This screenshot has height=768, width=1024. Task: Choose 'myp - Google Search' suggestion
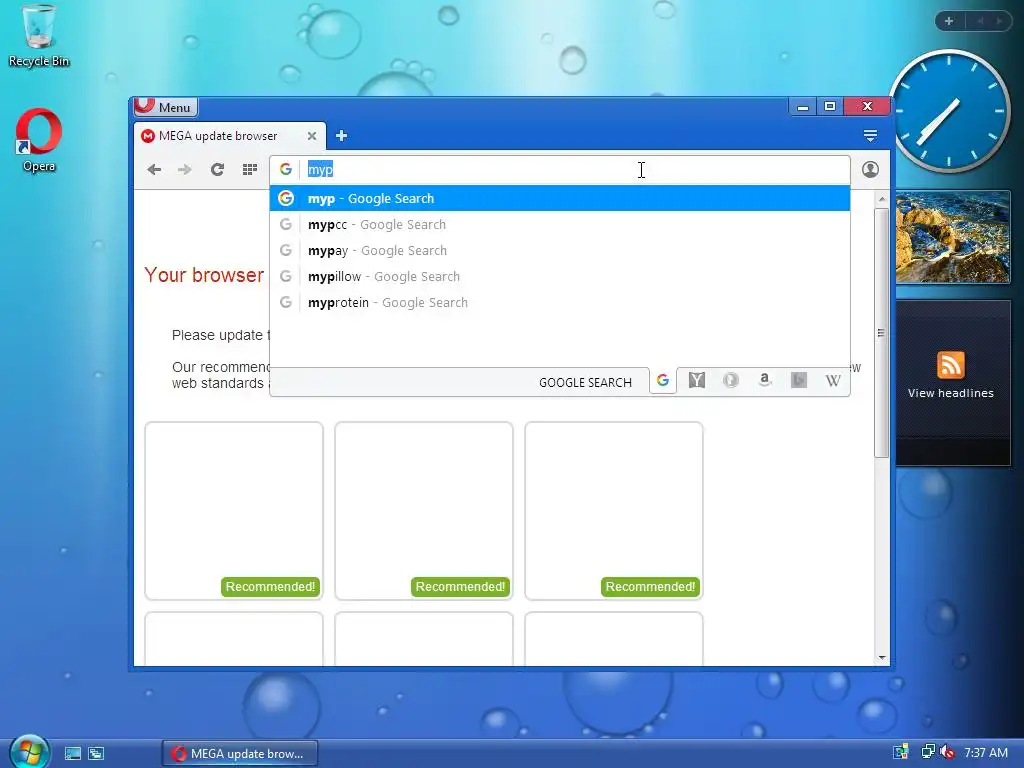click(x=560, y=199)
